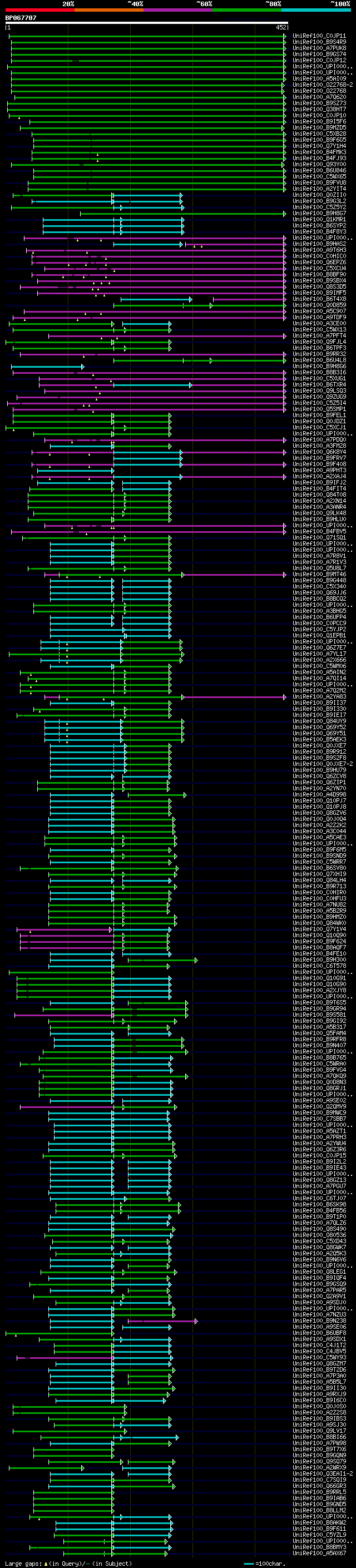
Task: Click the purple ~60% identity color swatch
Action: coord(179,10)
